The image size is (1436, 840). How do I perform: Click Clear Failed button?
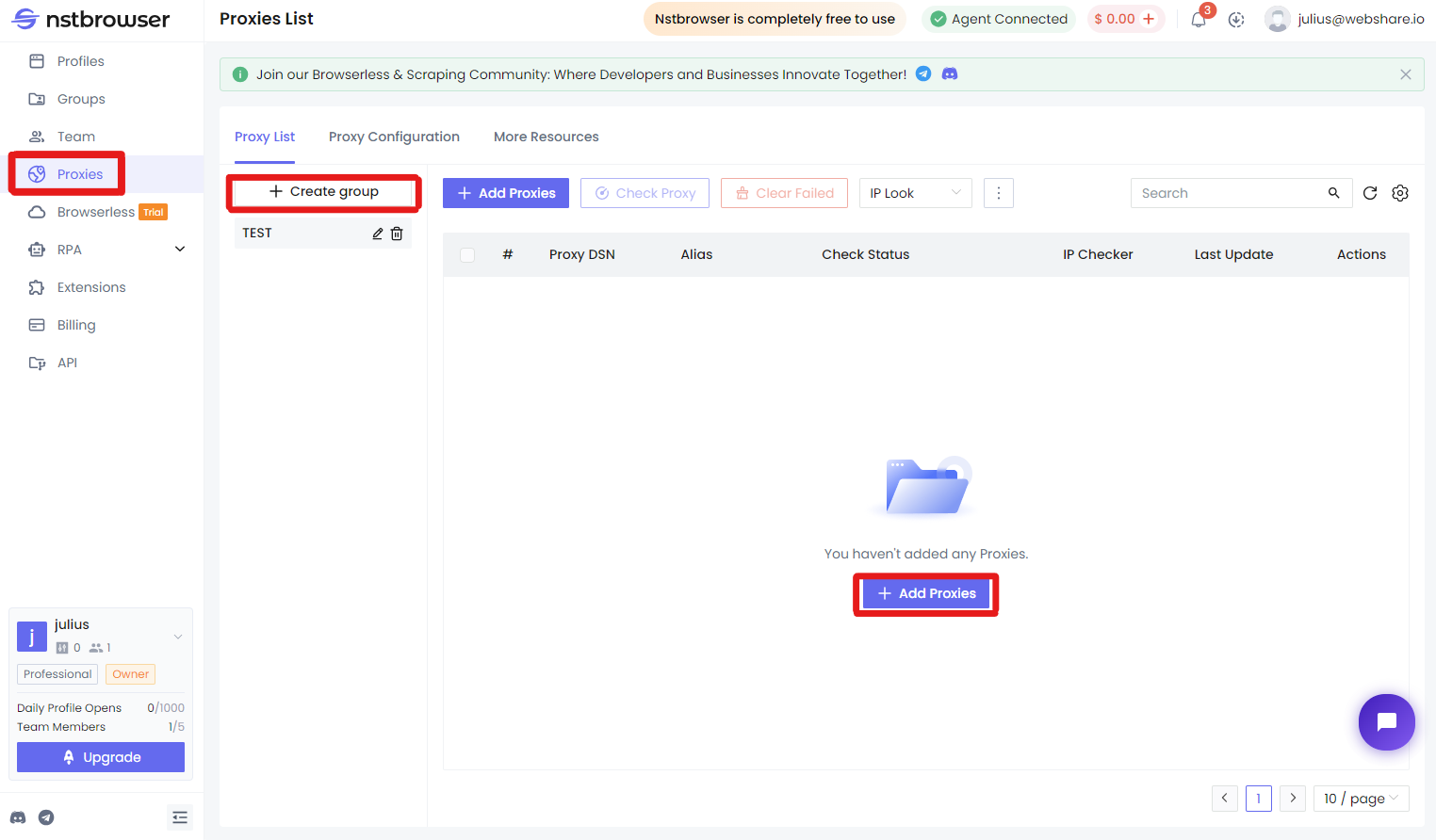coord(784,193)
